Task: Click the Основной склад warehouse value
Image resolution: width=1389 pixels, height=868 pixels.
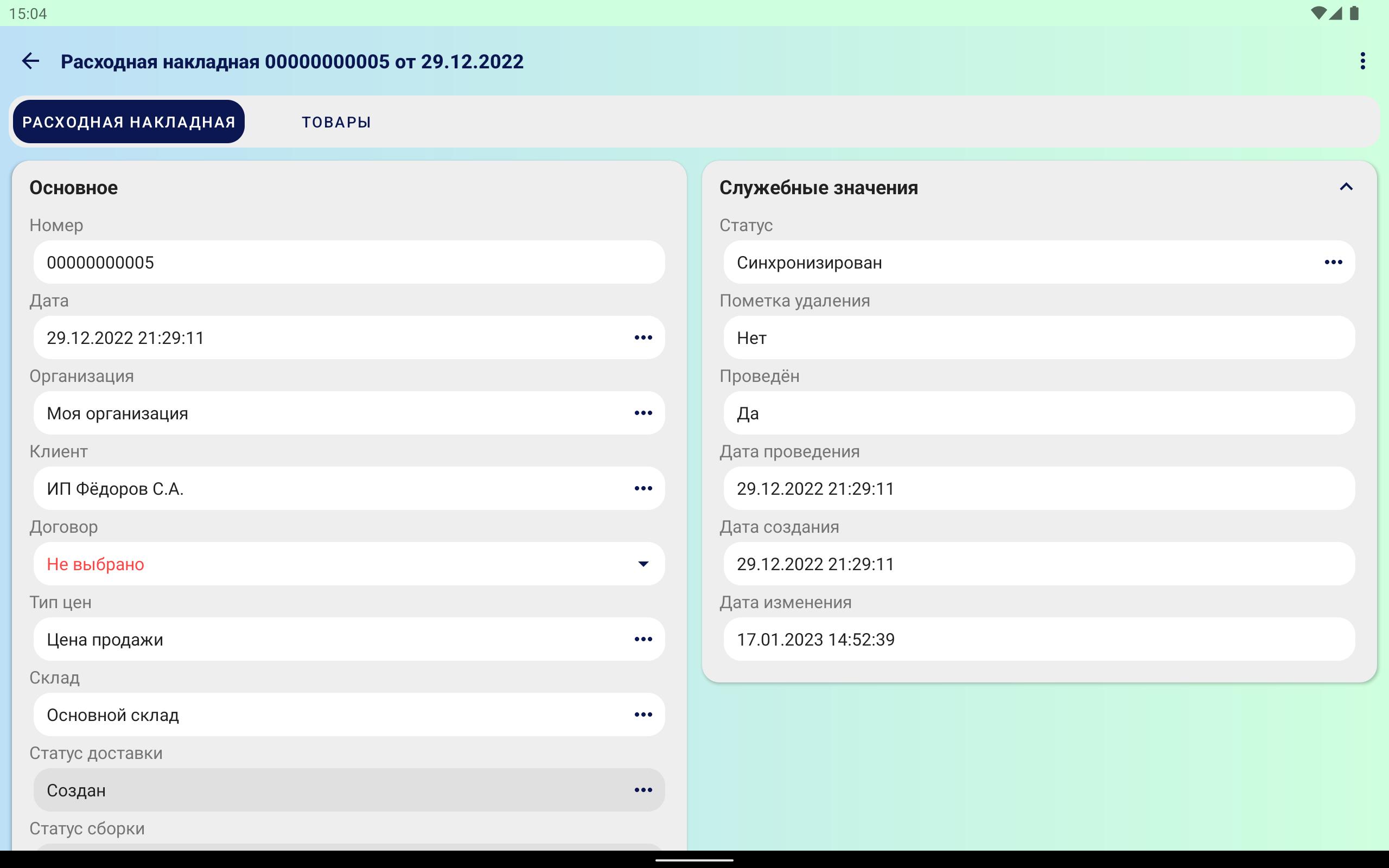Action: tap(113, 714)
